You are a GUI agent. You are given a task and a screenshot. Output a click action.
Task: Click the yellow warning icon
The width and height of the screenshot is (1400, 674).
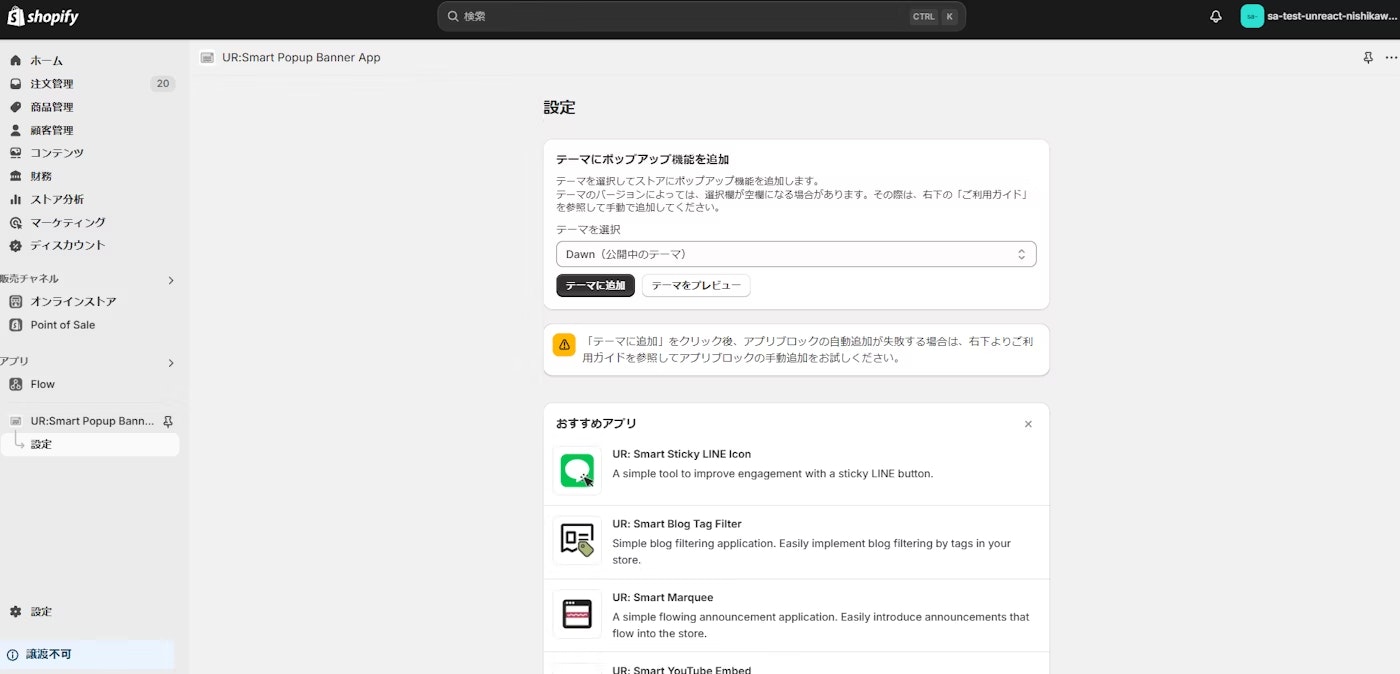(x=564, y=344)
